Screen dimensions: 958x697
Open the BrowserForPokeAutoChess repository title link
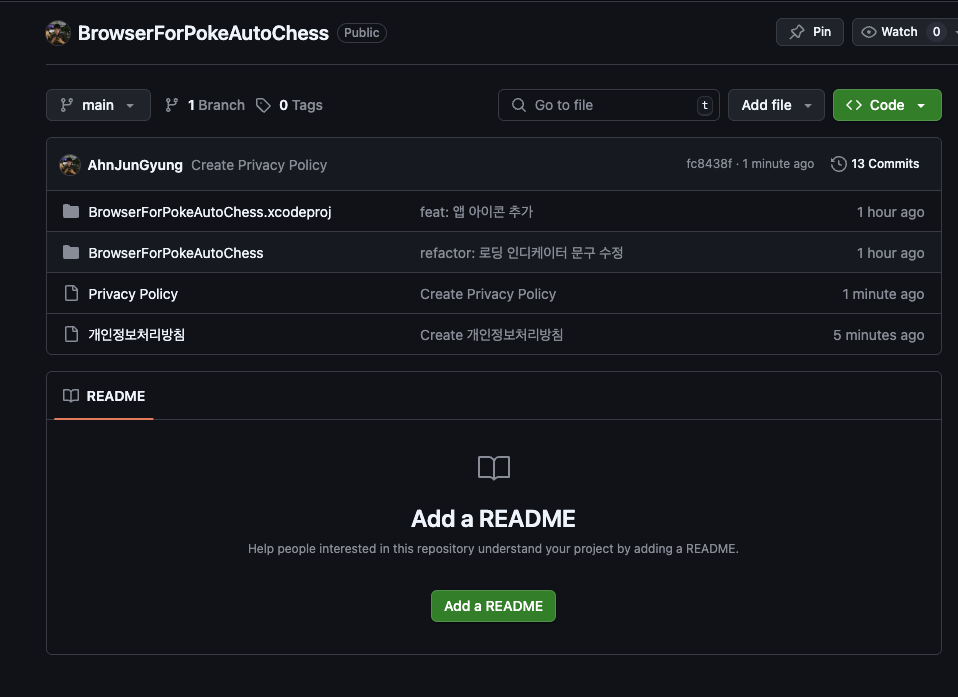203,33
